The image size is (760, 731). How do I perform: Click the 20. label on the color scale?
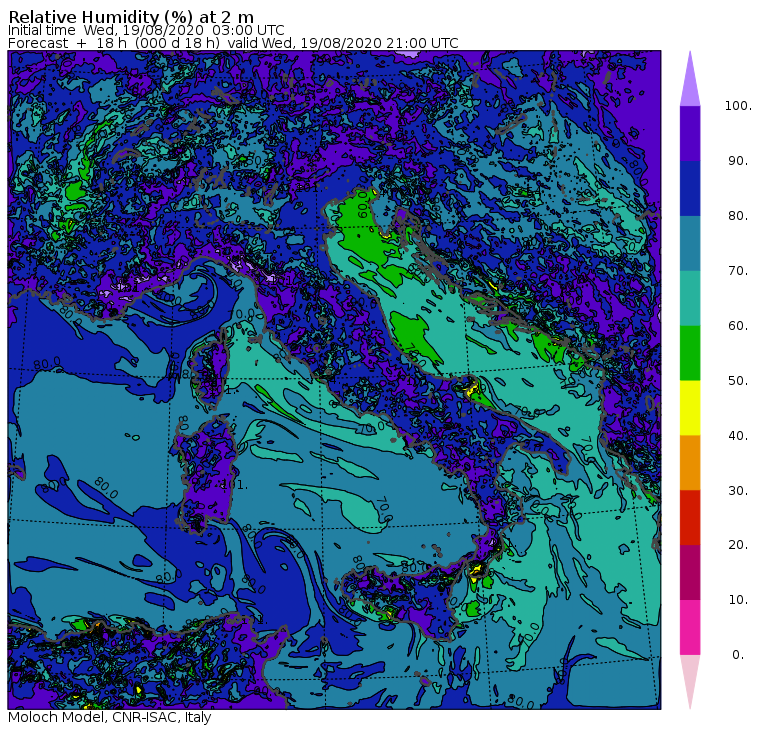tap(738, 545)
